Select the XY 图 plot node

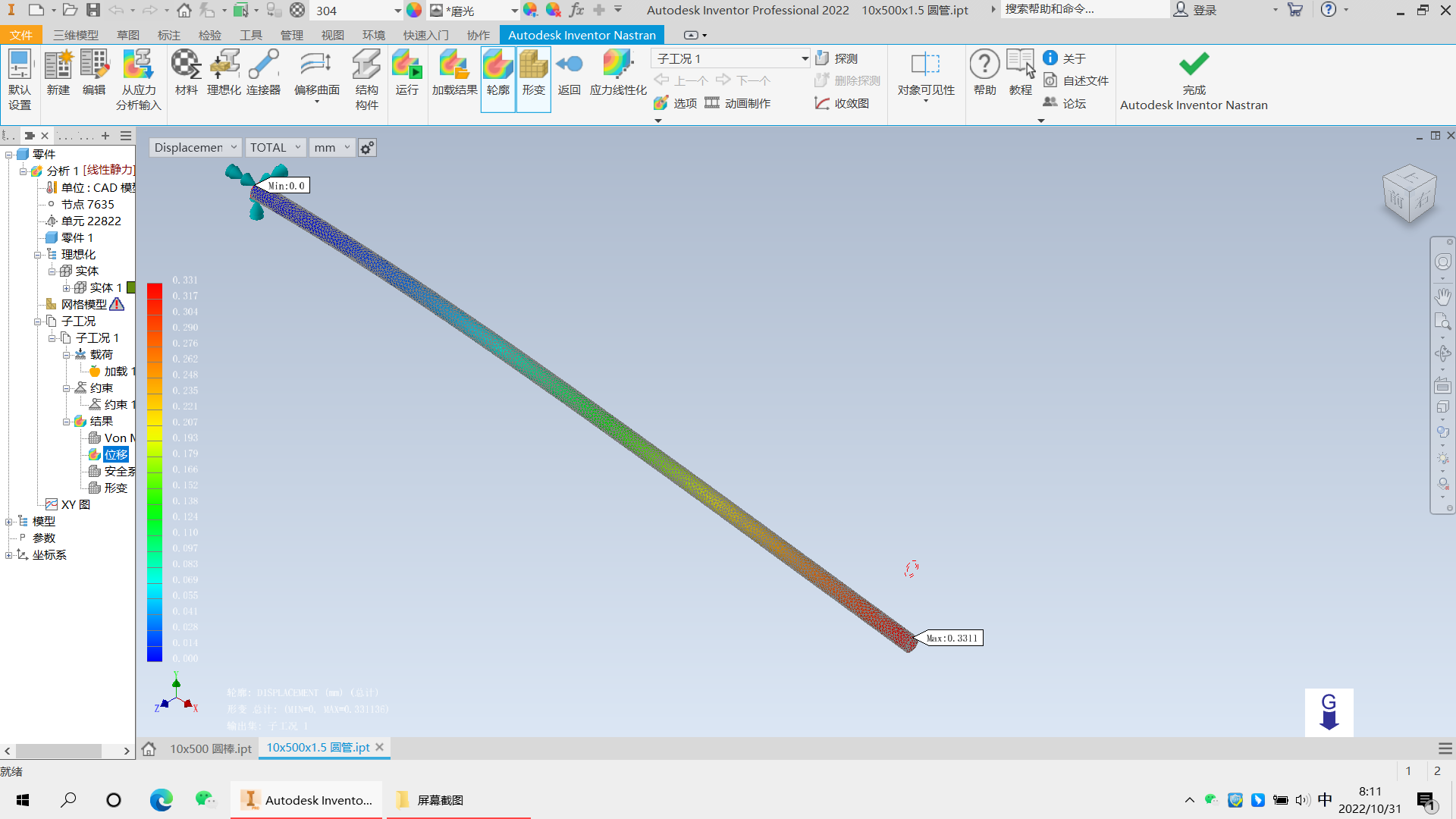coord(76,505)
